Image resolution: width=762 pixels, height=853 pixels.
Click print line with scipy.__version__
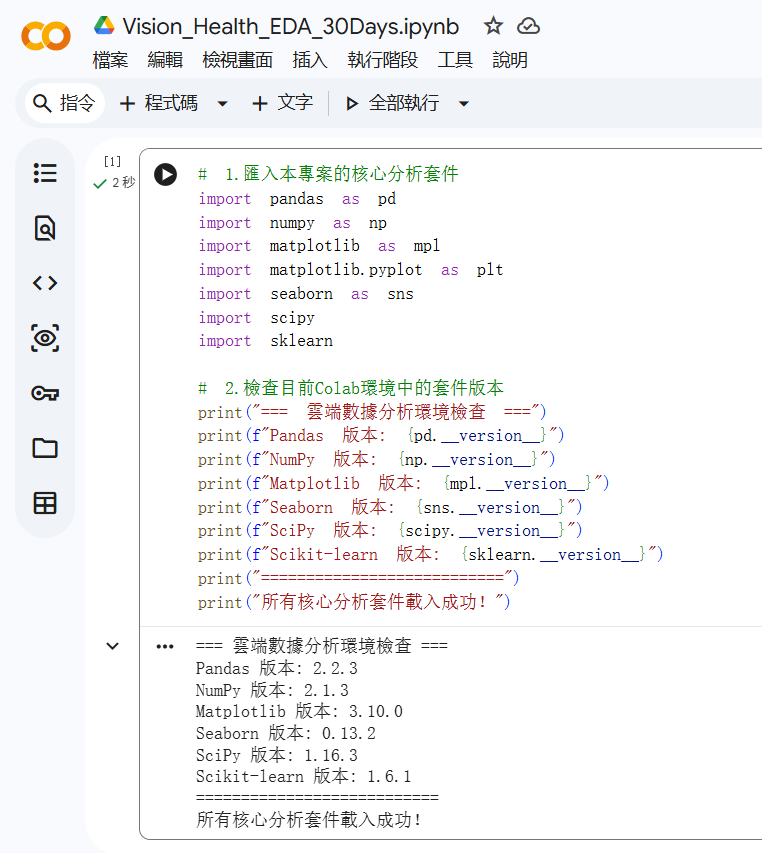[x=390, y=531]
